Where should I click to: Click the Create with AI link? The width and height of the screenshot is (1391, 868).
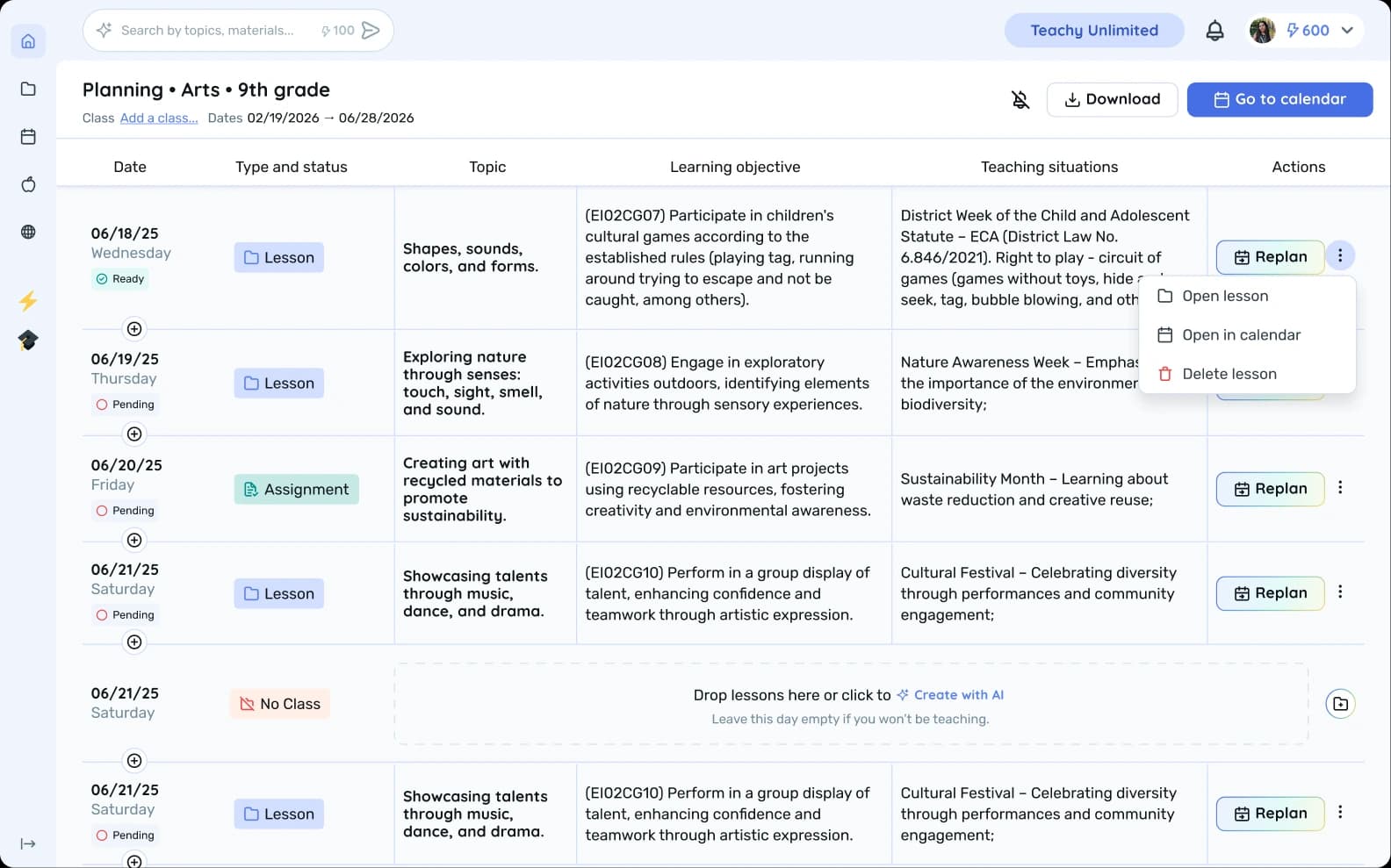[x=950, y=695]
